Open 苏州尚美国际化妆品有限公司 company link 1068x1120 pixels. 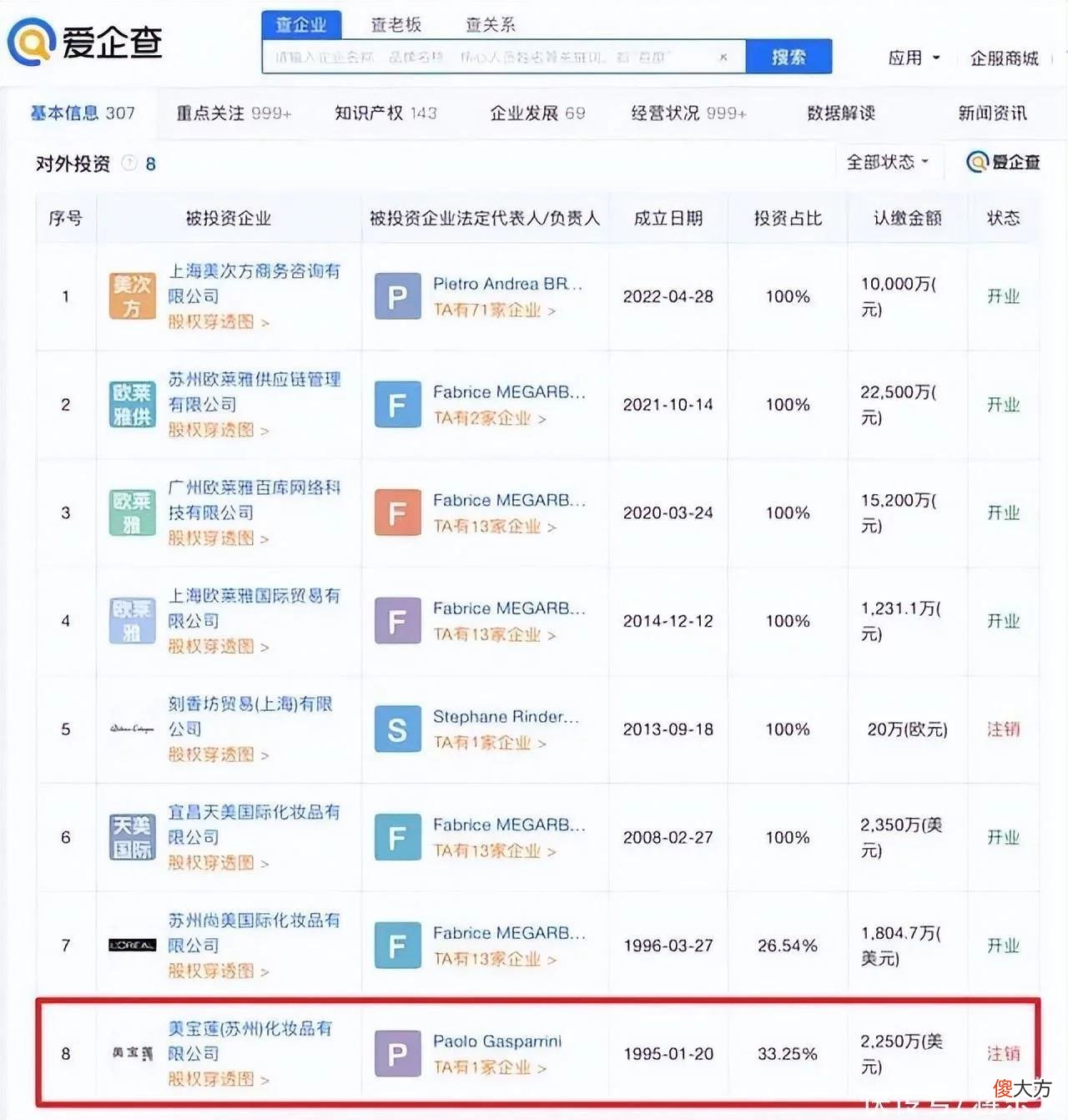pyautogui.click(x=254, y=933)
